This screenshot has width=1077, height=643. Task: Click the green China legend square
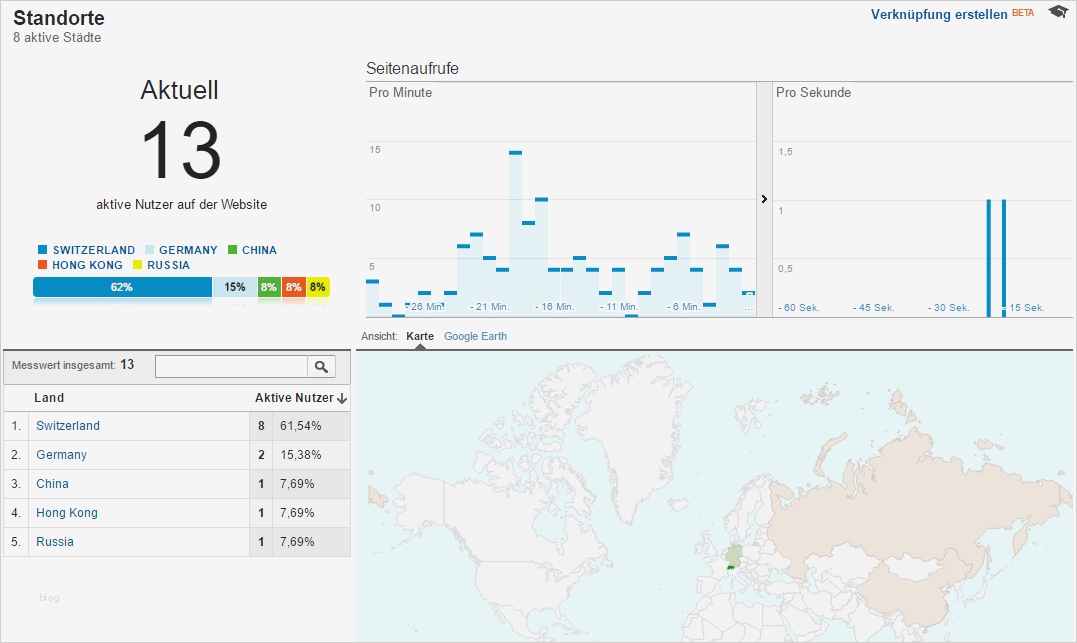(x=232, y=249)
